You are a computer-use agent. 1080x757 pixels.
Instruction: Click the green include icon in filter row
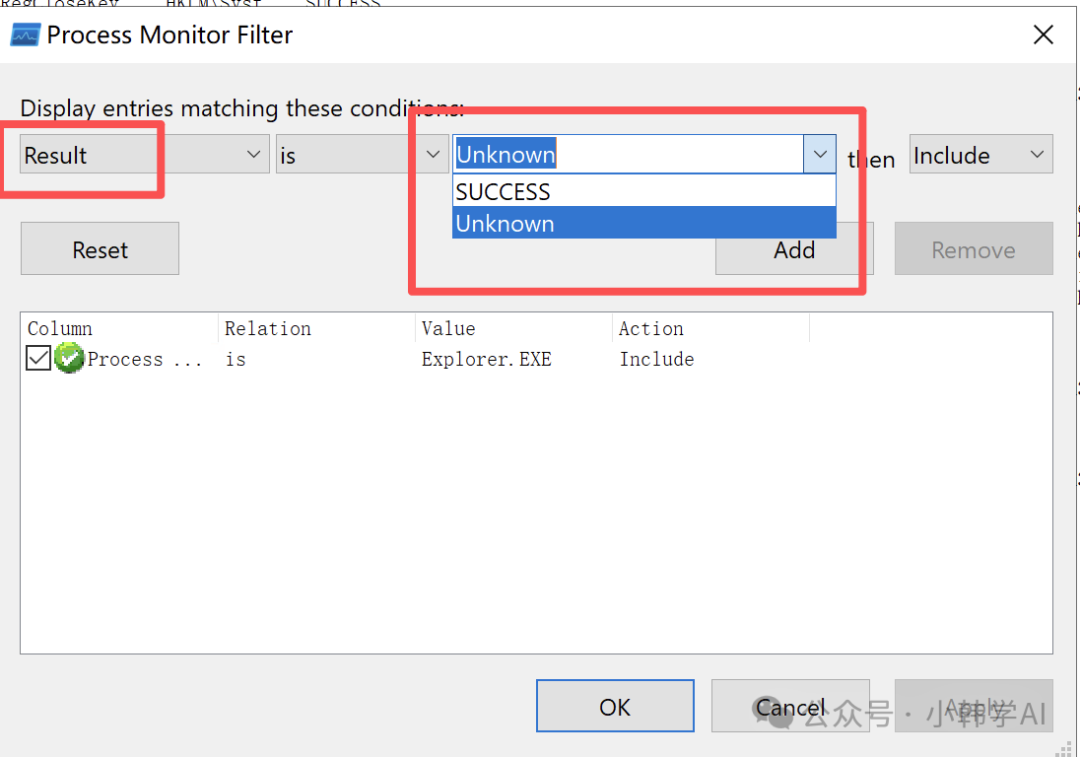(x=69, y=358)
